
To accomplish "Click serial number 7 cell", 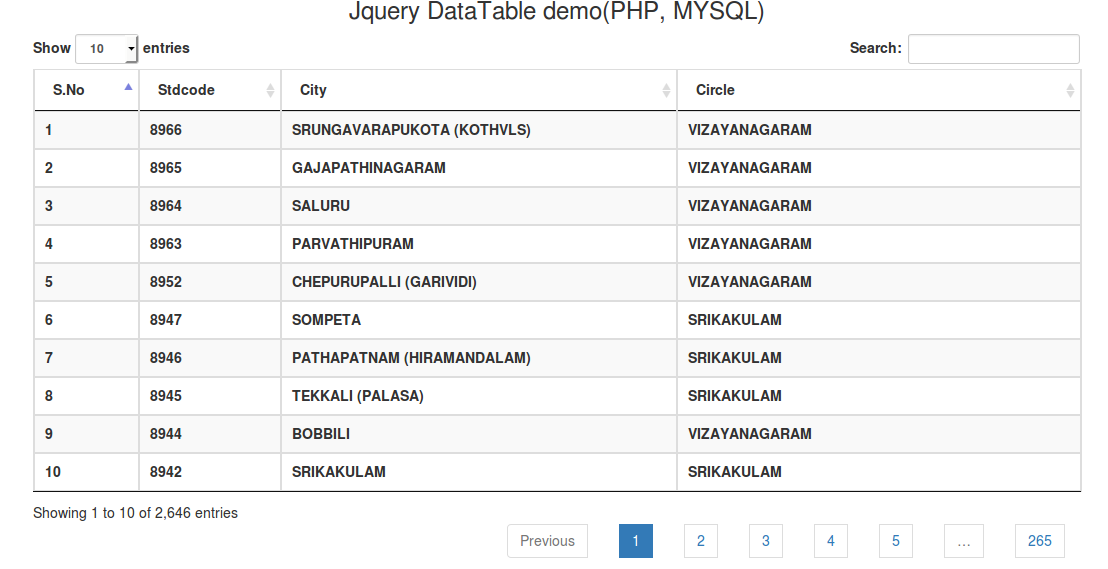I will [86, 358].
